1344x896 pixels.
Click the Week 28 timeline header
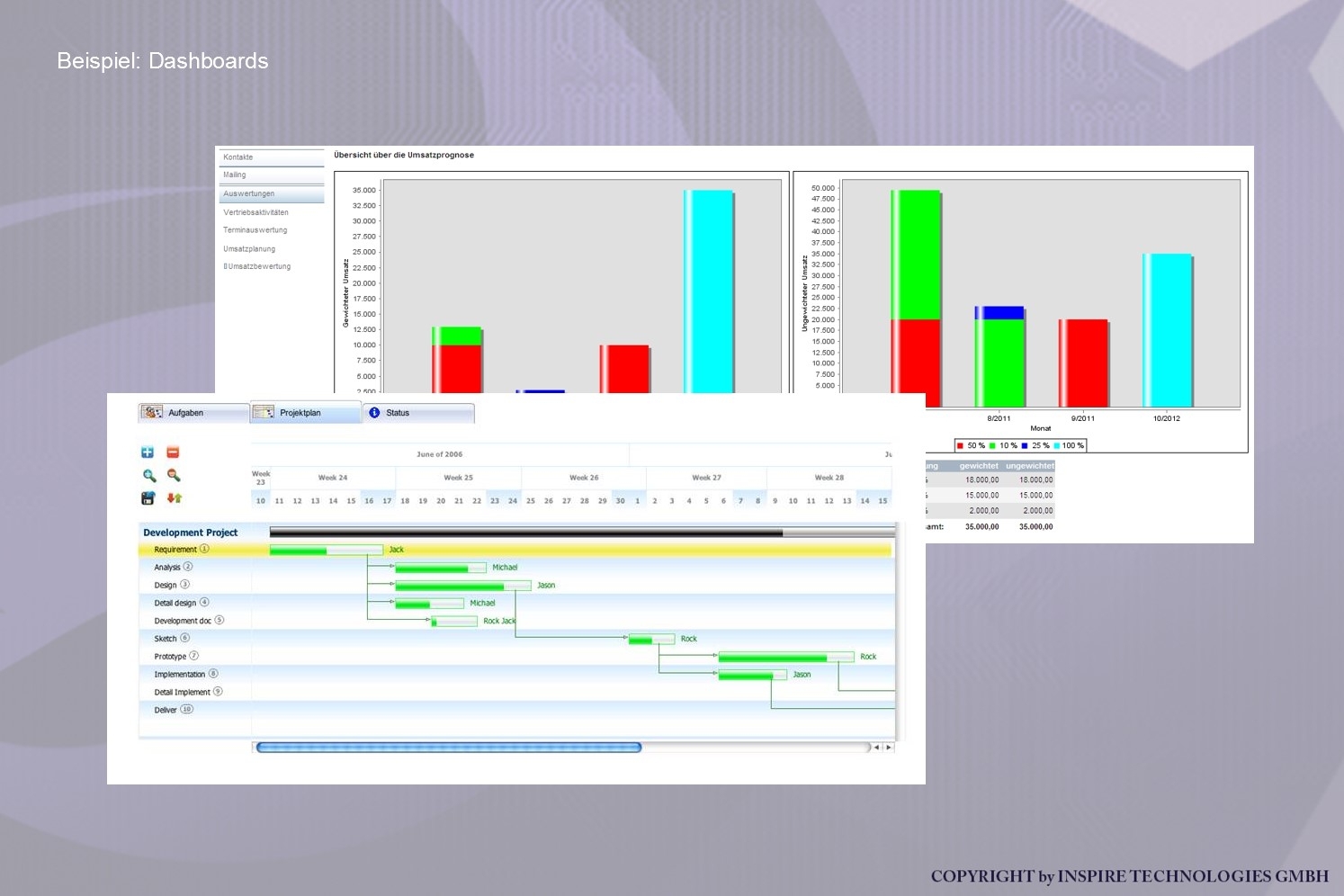(x=829, y=478)
